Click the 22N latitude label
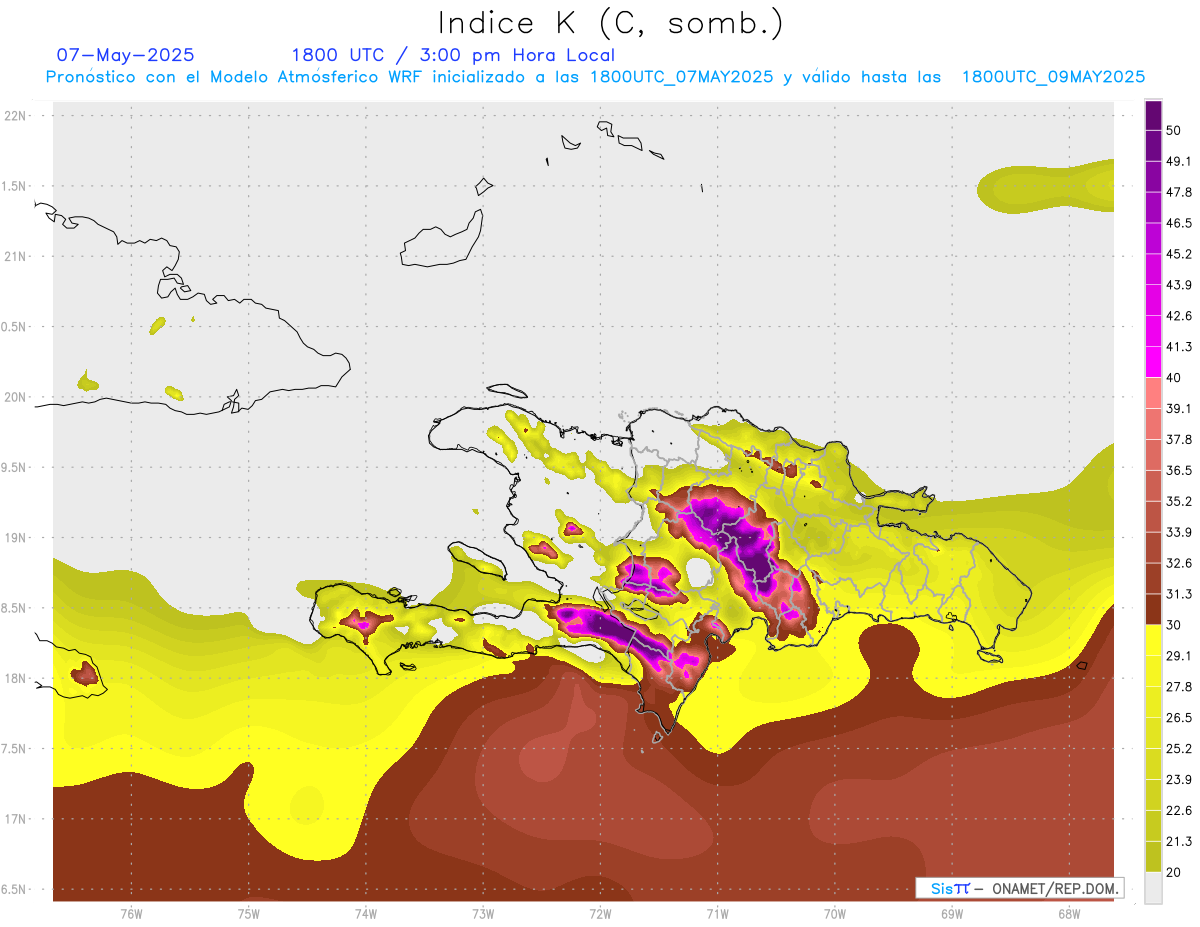 [x=16, y=116]
